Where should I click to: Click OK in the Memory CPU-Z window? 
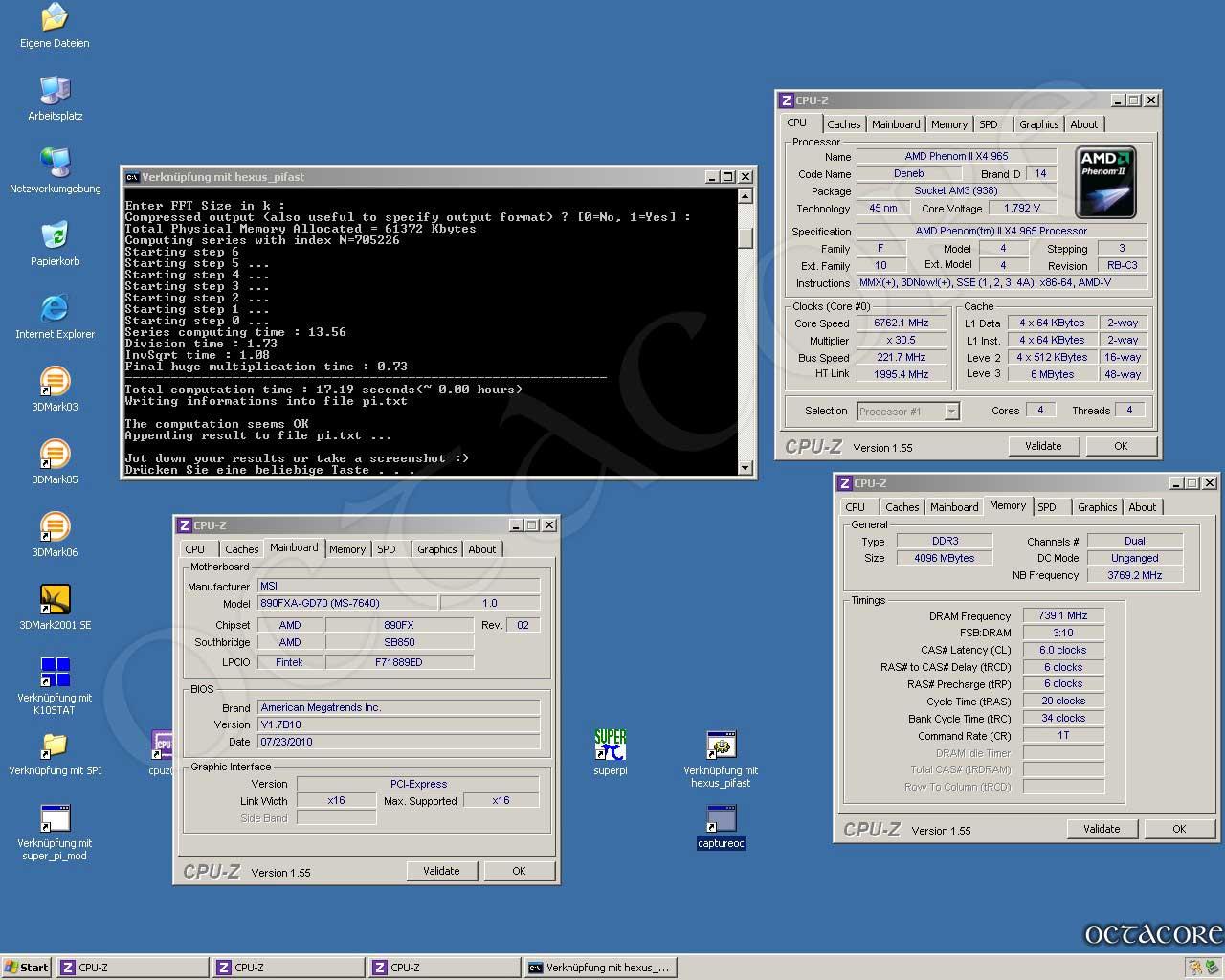1179,829
